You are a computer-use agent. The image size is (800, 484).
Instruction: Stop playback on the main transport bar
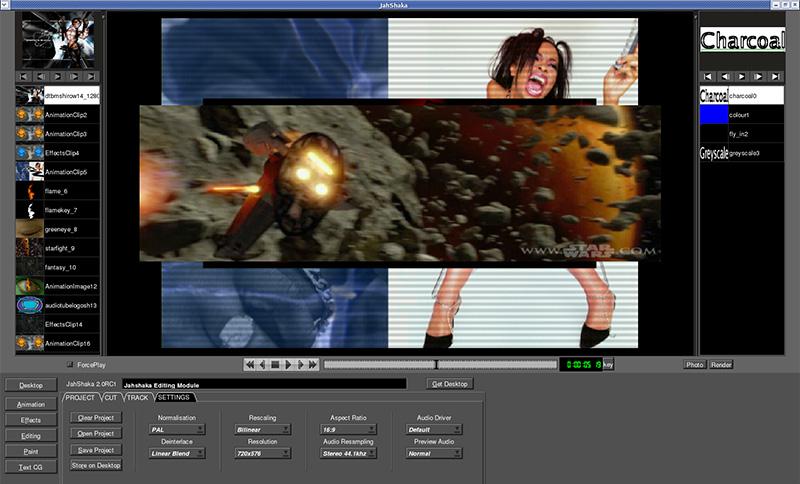pyautogui.click(x=275, y=365)
